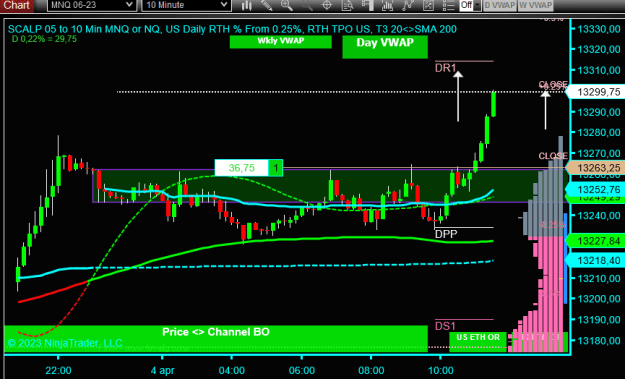Click the 06:00 time axis label
This screenshot has width=625, height=379.
(x=302, y=370)
